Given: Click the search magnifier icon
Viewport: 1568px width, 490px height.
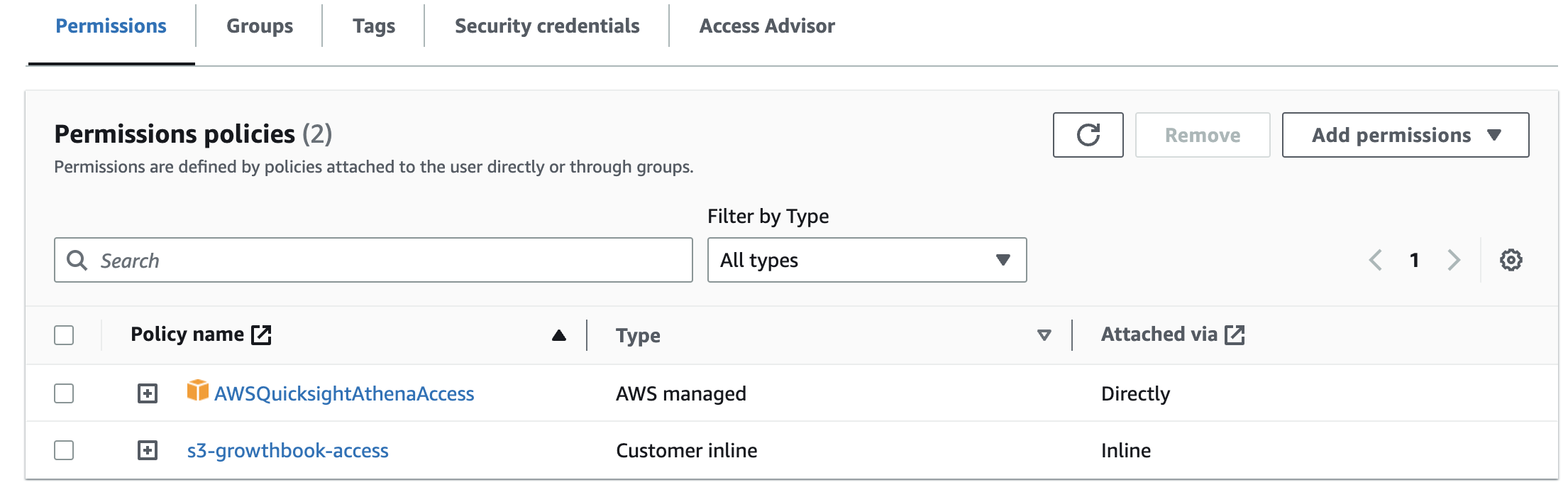Looking at the screenshot, I should (x=77, y=260).
